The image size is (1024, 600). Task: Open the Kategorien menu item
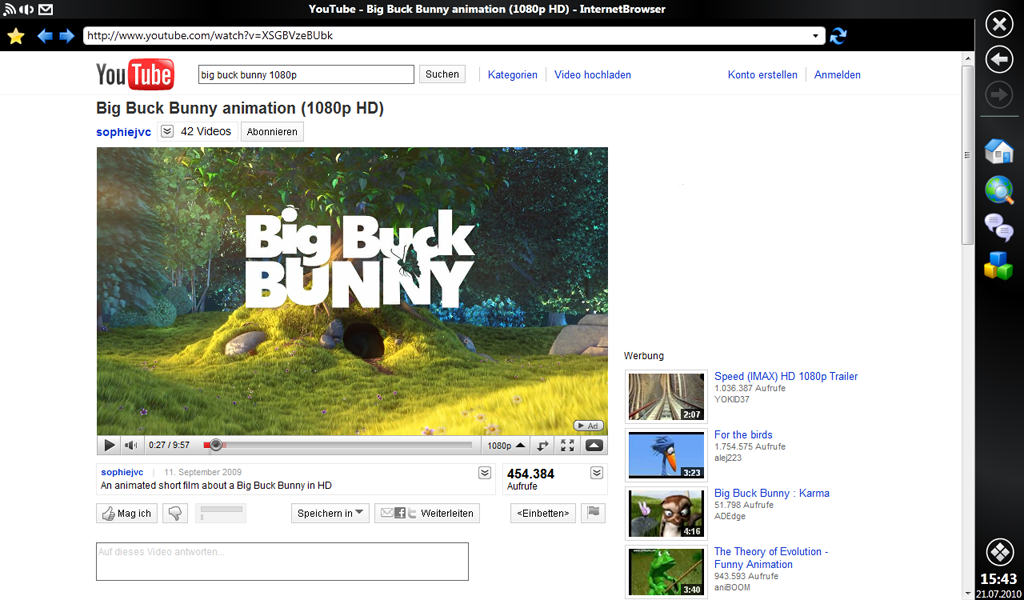512,75
